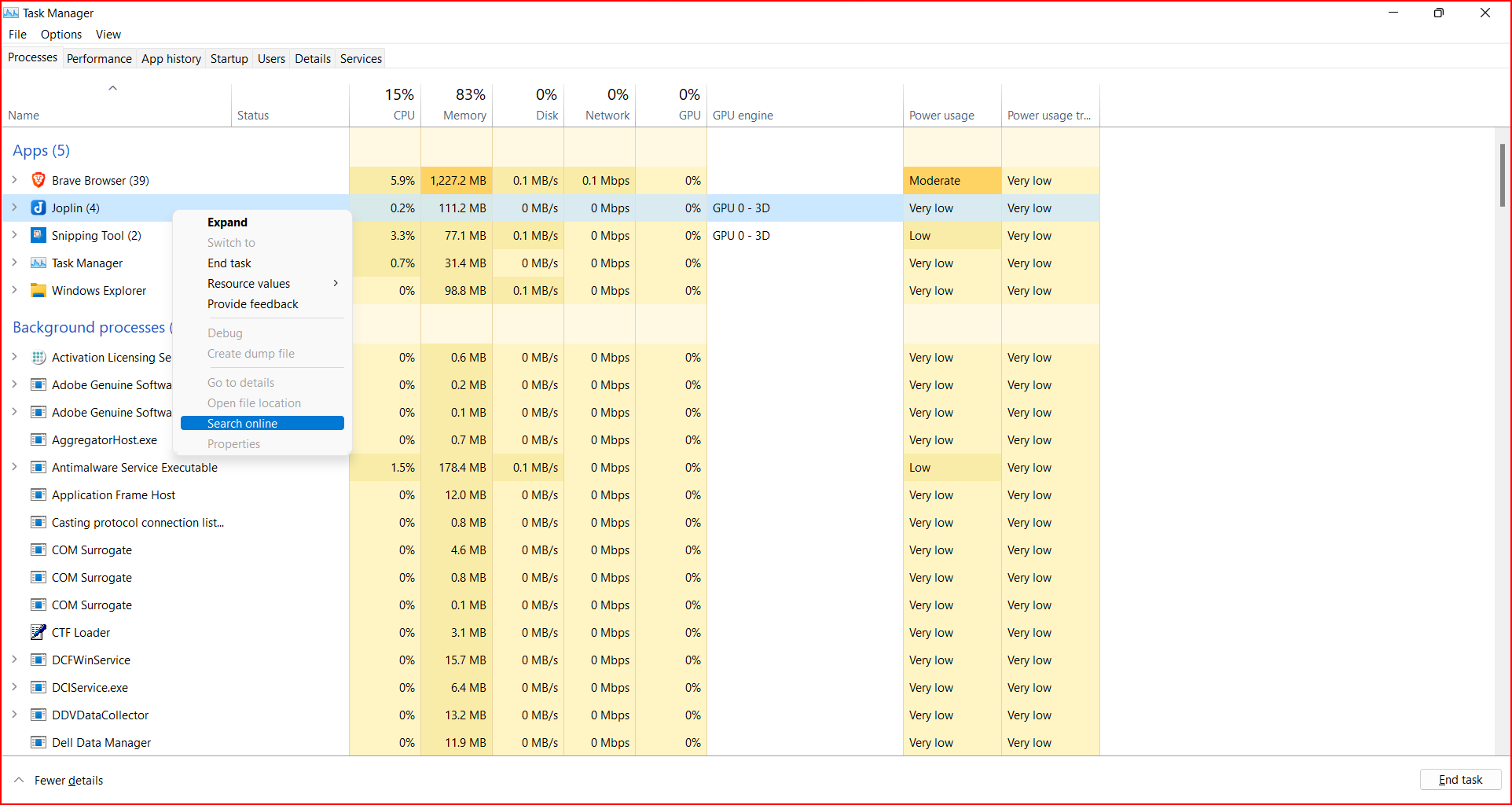Expand the Snipping Tool process group

pyautogui.click(x=14, y=235)
